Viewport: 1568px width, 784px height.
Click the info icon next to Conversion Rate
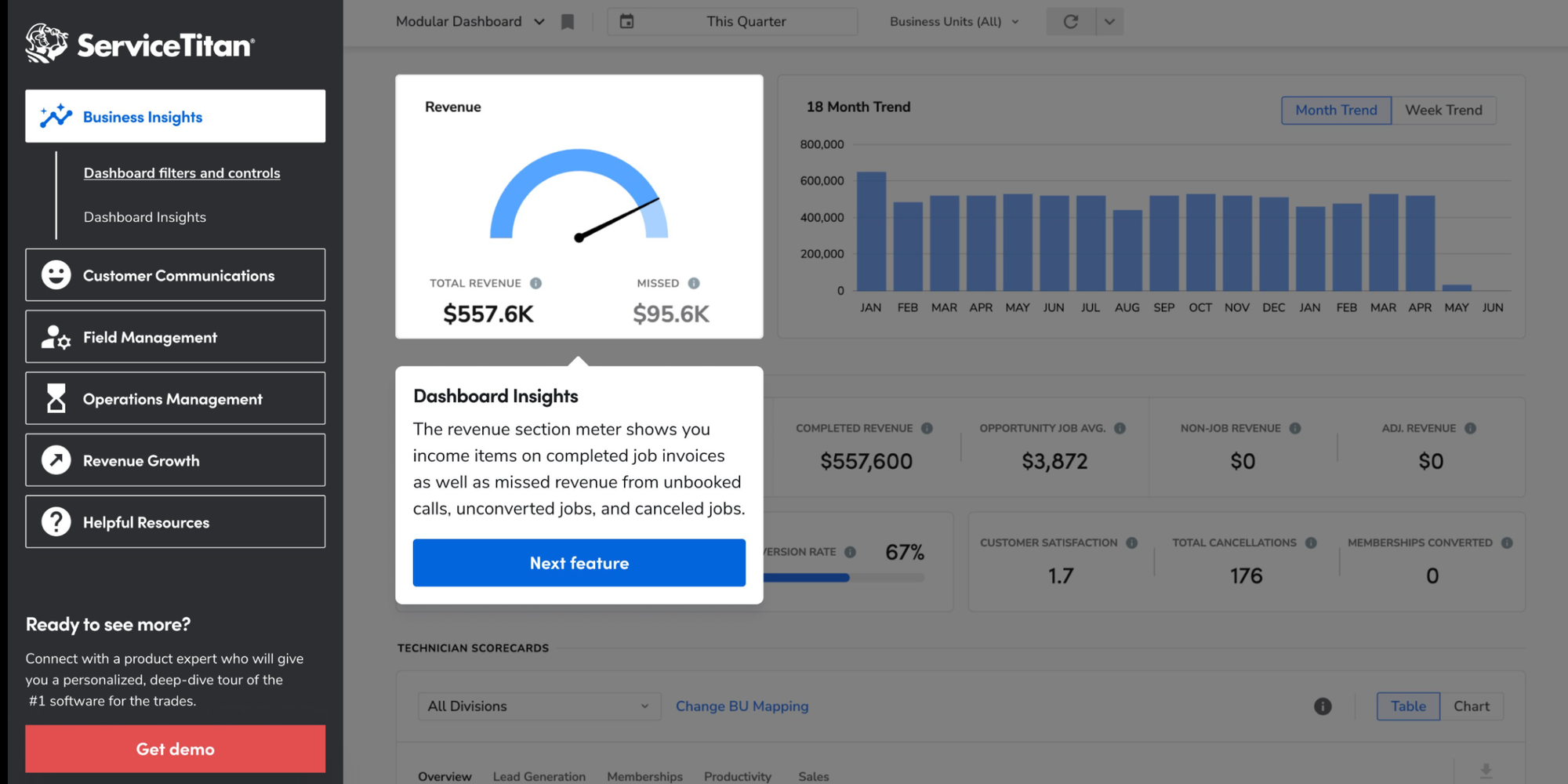850,552
